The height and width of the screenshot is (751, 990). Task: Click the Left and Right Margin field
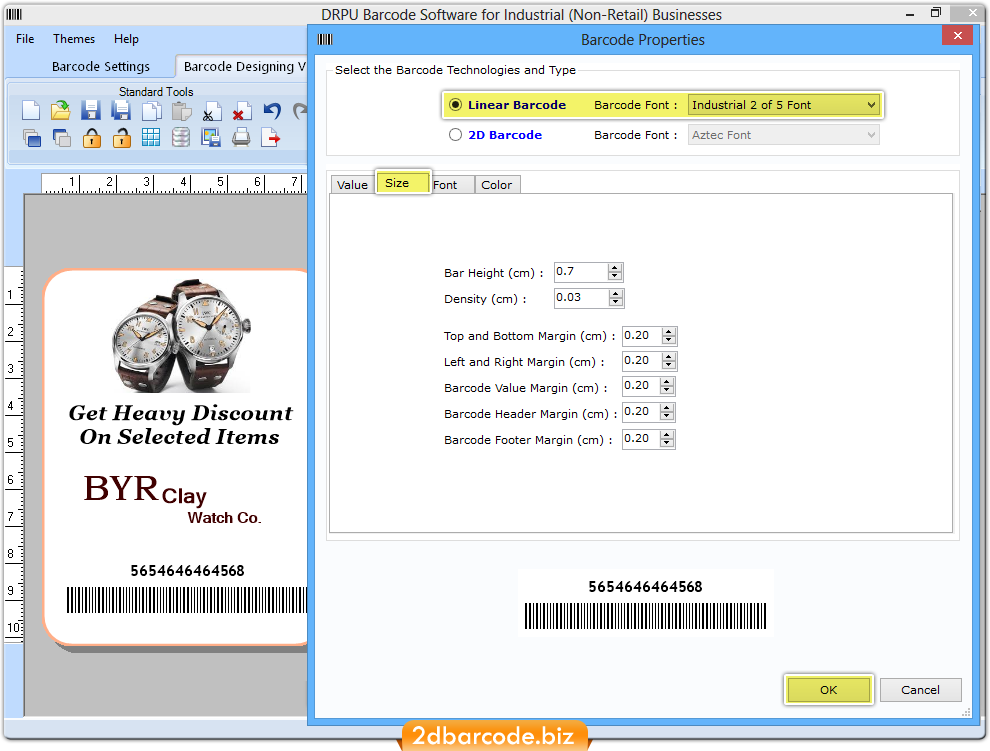click(x=642, y=361)
